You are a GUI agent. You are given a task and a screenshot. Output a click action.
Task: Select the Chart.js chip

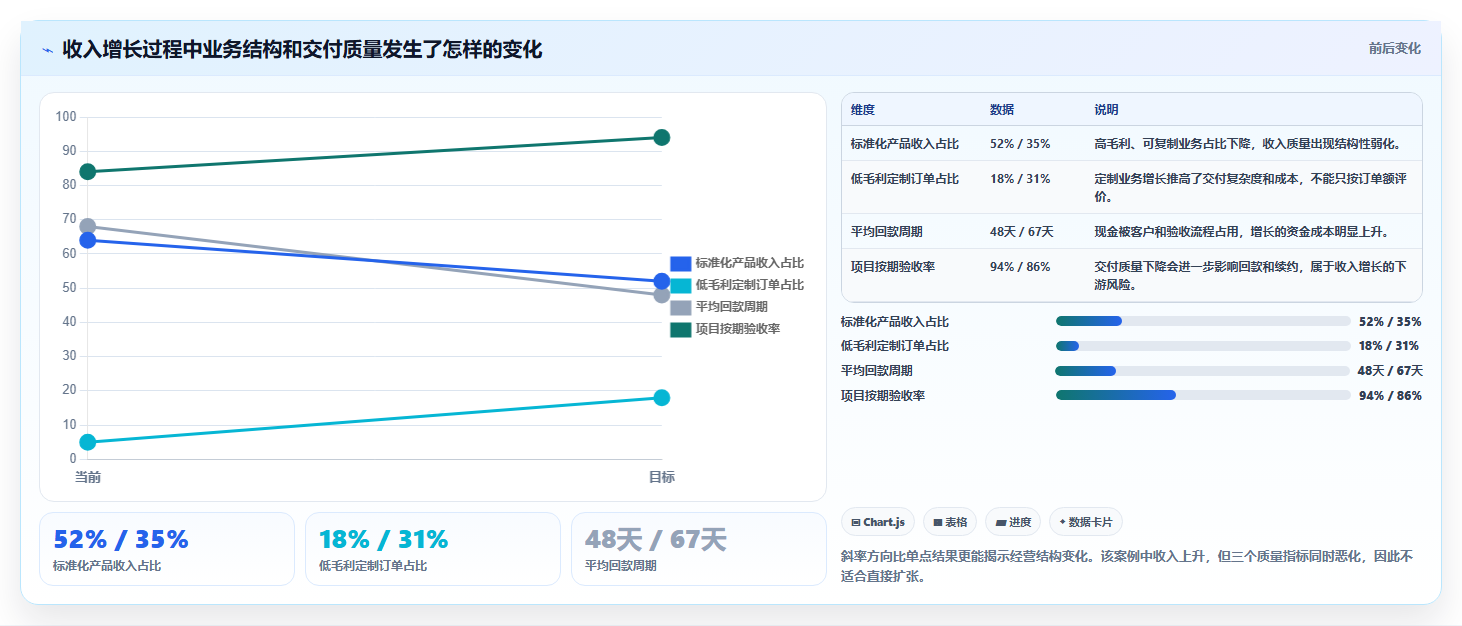point(878,522)
